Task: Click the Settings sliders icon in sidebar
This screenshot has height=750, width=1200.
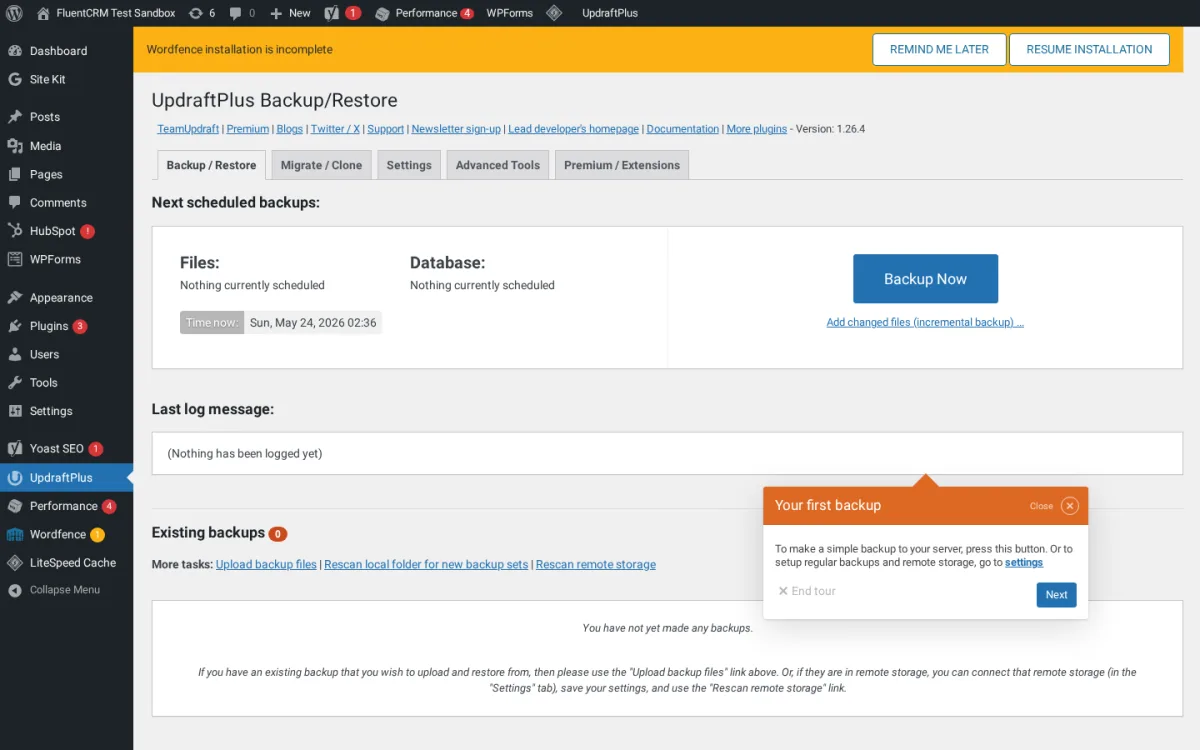Action: pos(15,411)
